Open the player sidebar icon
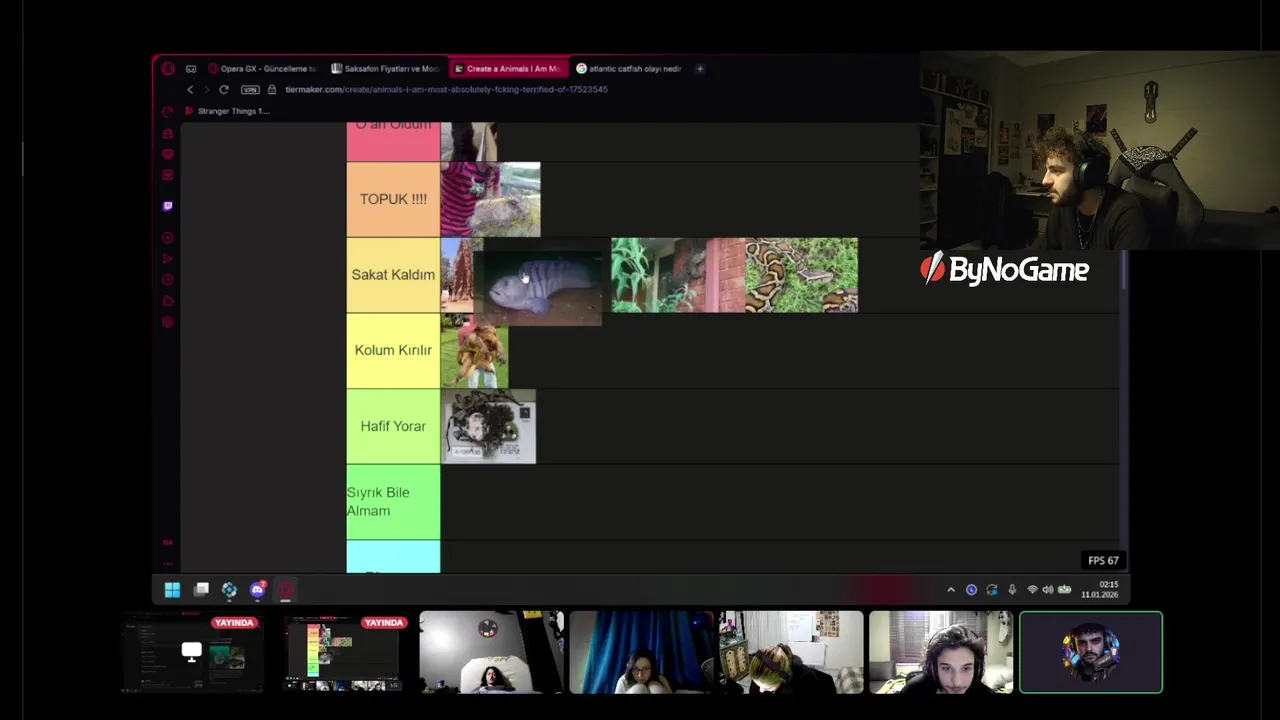The width and height of the screenshot is (1280, 720). coord(167,238)
